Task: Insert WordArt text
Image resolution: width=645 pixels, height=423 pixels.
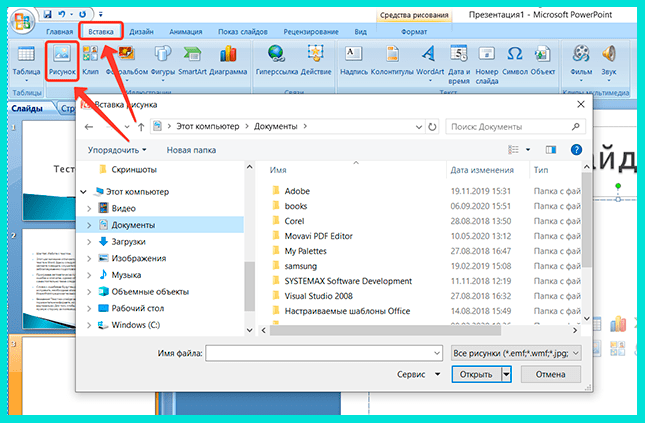Action: click(x=430, y=62)
